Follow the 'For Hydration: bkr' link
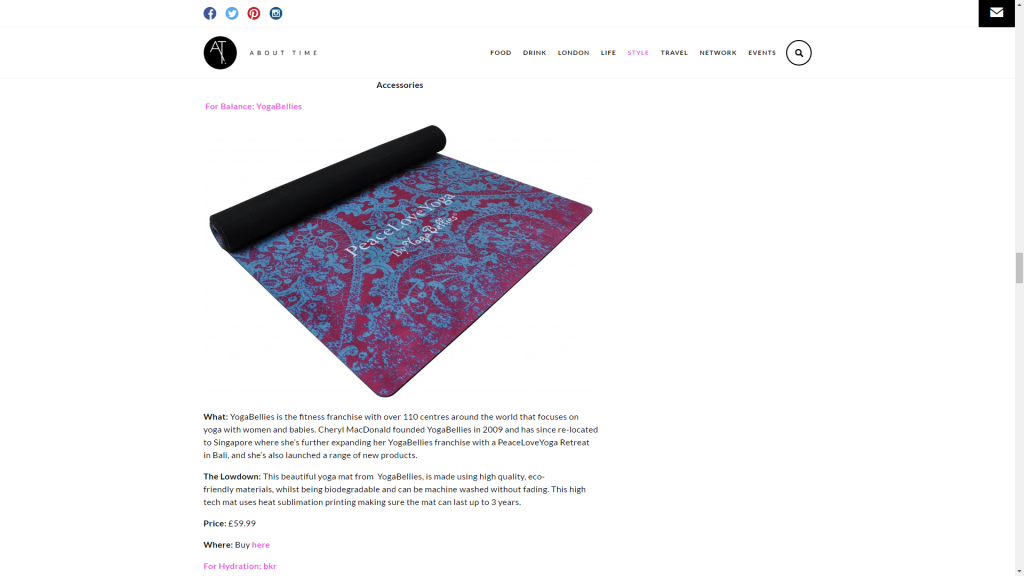1024x576 pixels. point(240,566)
